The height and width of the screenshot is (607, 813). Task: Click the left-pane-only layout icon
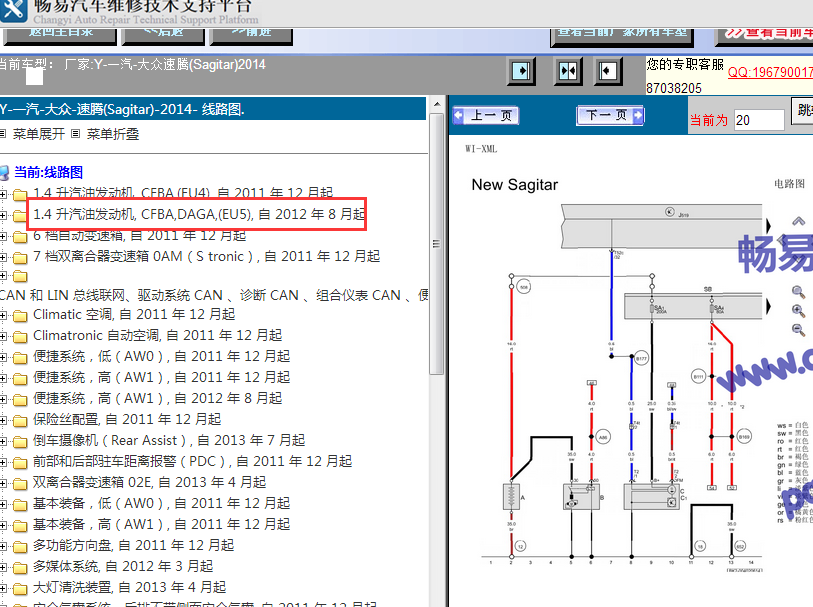[521, 70]
